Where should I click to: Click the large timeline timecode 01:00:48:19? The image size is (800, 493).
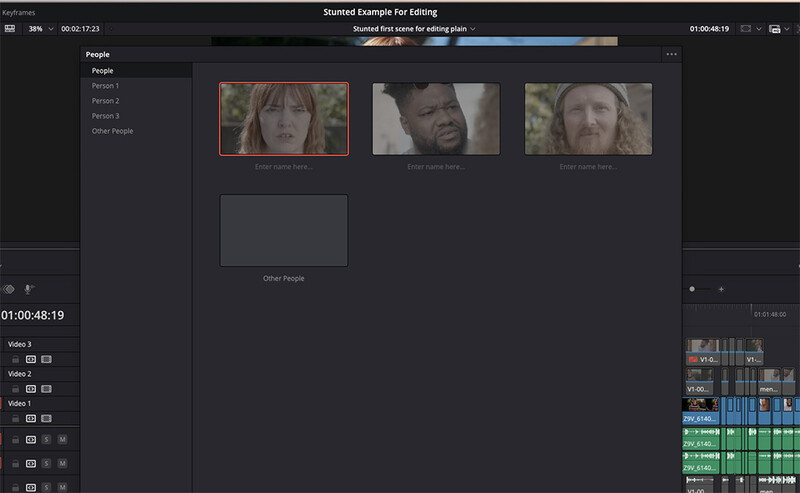click(33, 315)
